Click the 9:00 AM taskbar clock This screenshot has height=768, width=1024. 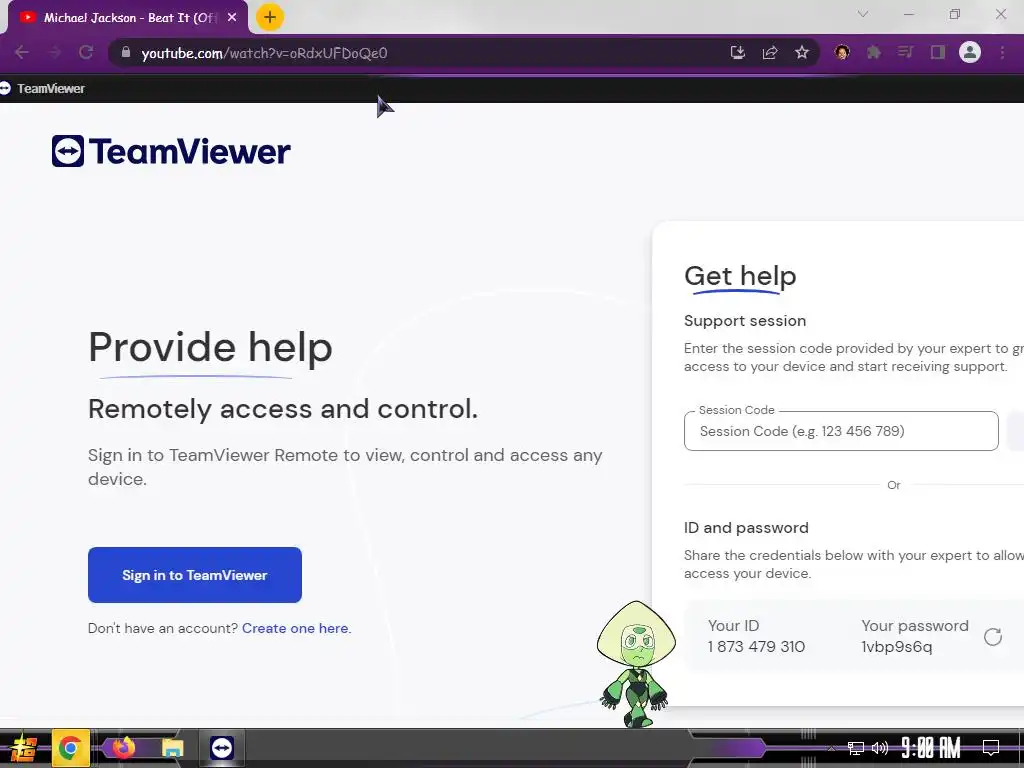pyautogui.click(x=931, y=748)
